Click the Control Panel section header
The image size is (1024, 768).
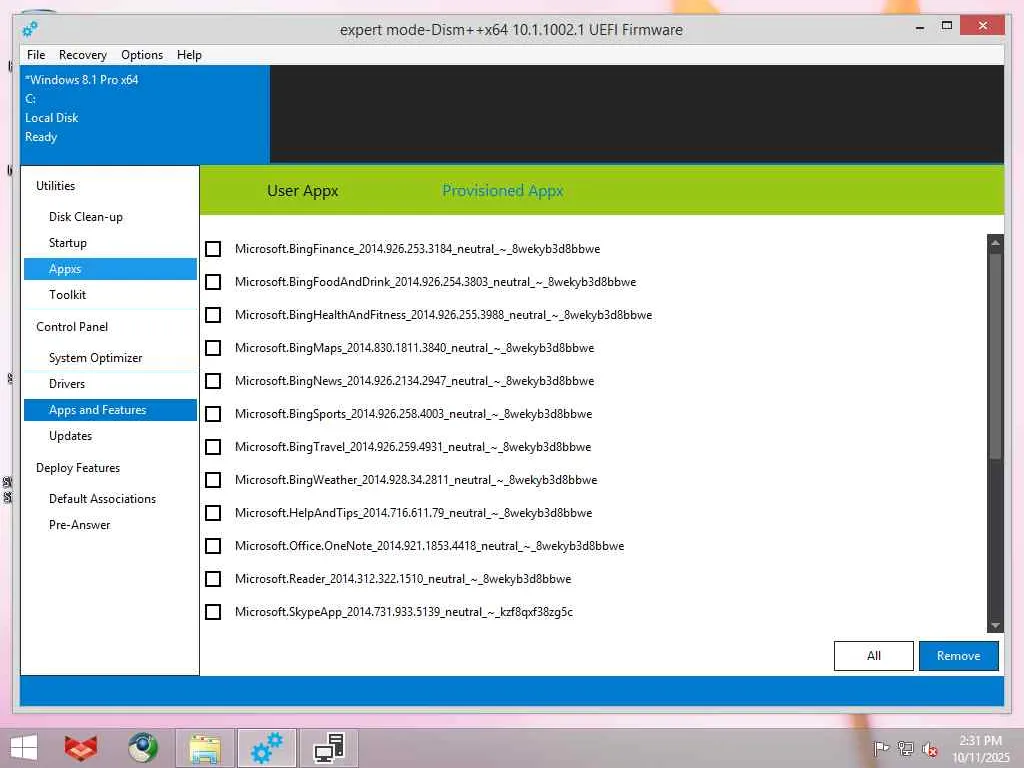click(x=72, y=327)
